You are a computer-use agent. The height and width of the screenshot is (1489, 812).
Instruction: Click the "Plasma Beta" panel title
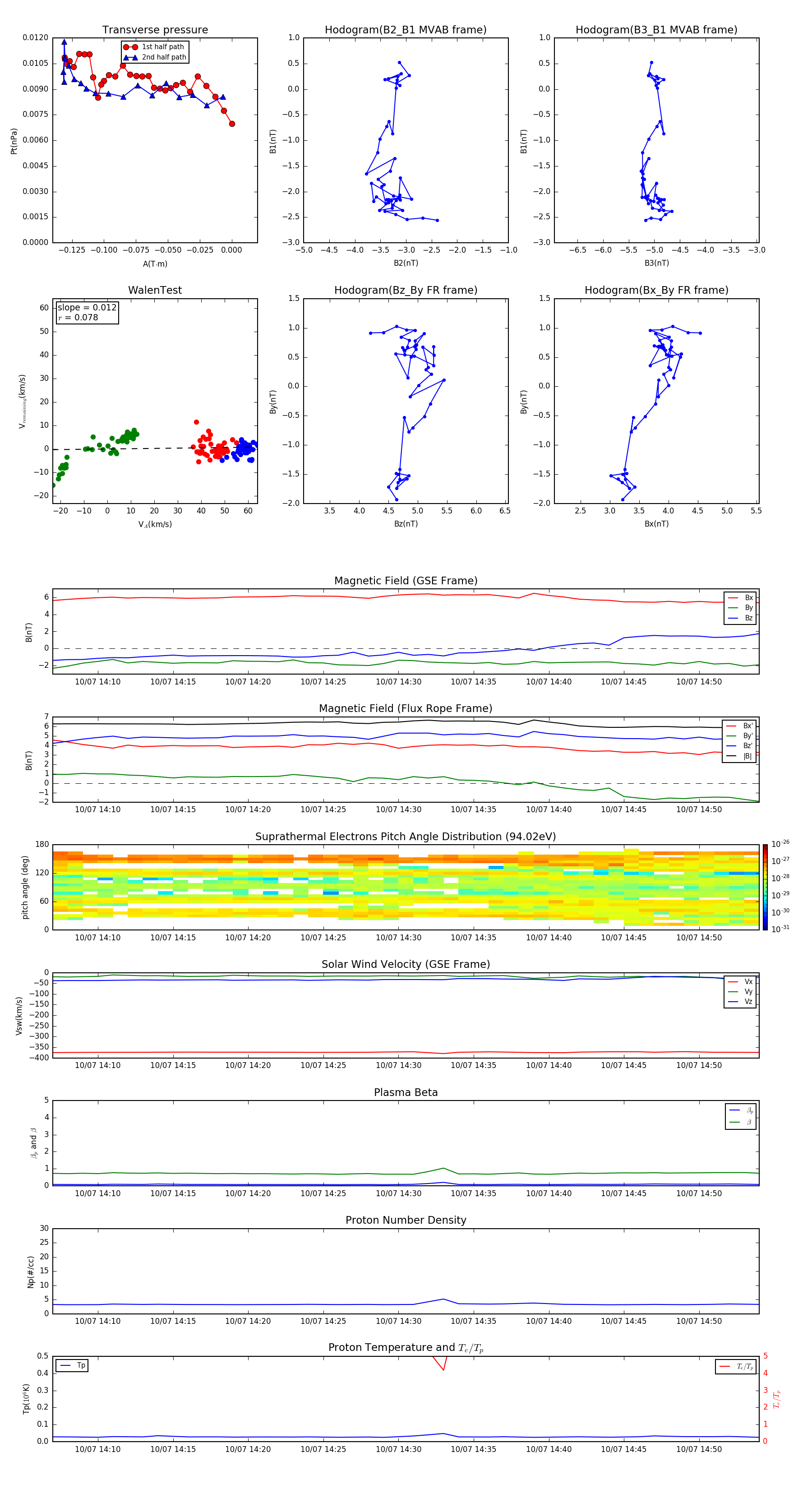tap(406, 1093)
